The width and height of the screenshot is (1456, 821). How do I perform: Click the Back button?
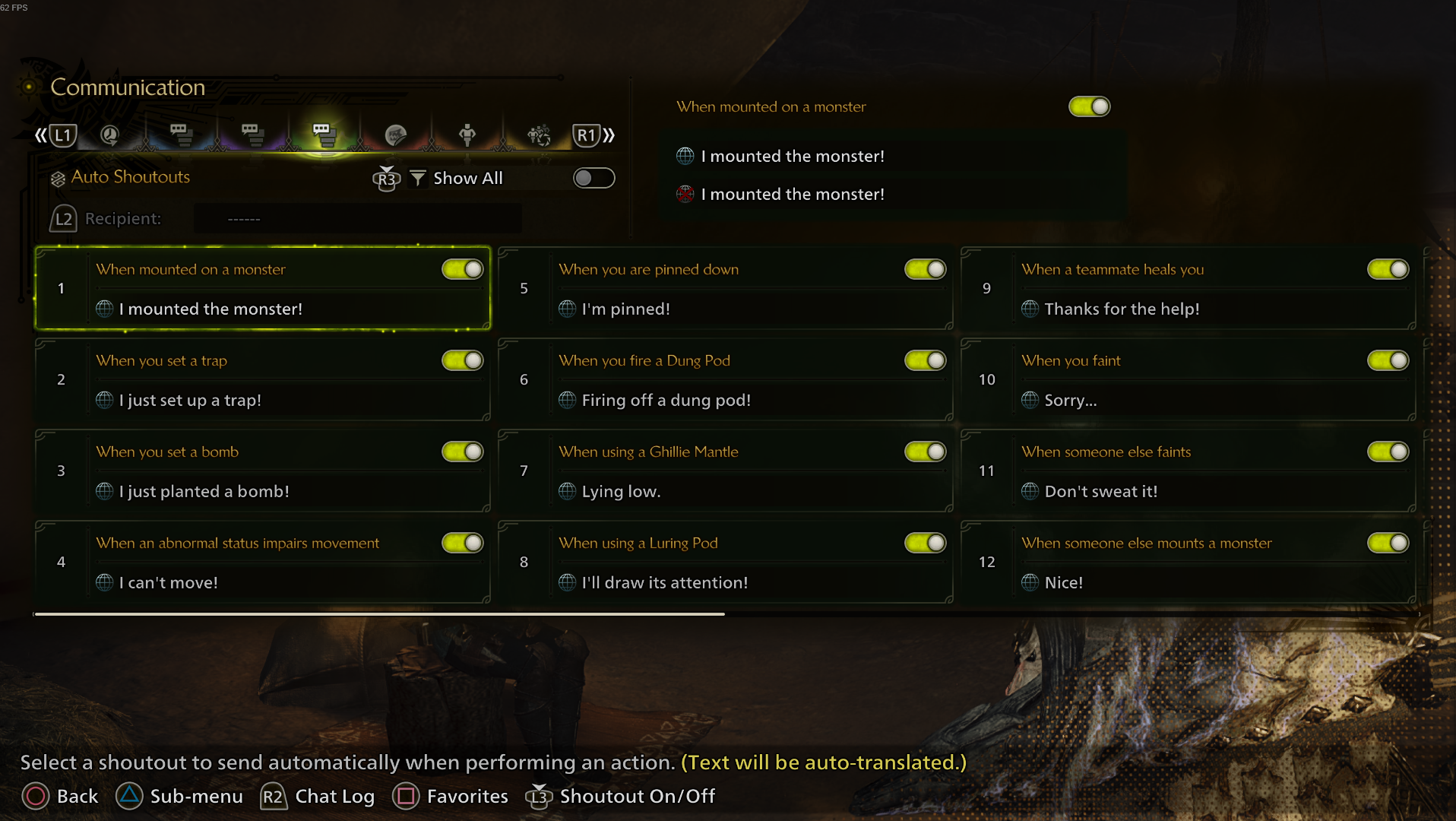click(x=61, y=796)
